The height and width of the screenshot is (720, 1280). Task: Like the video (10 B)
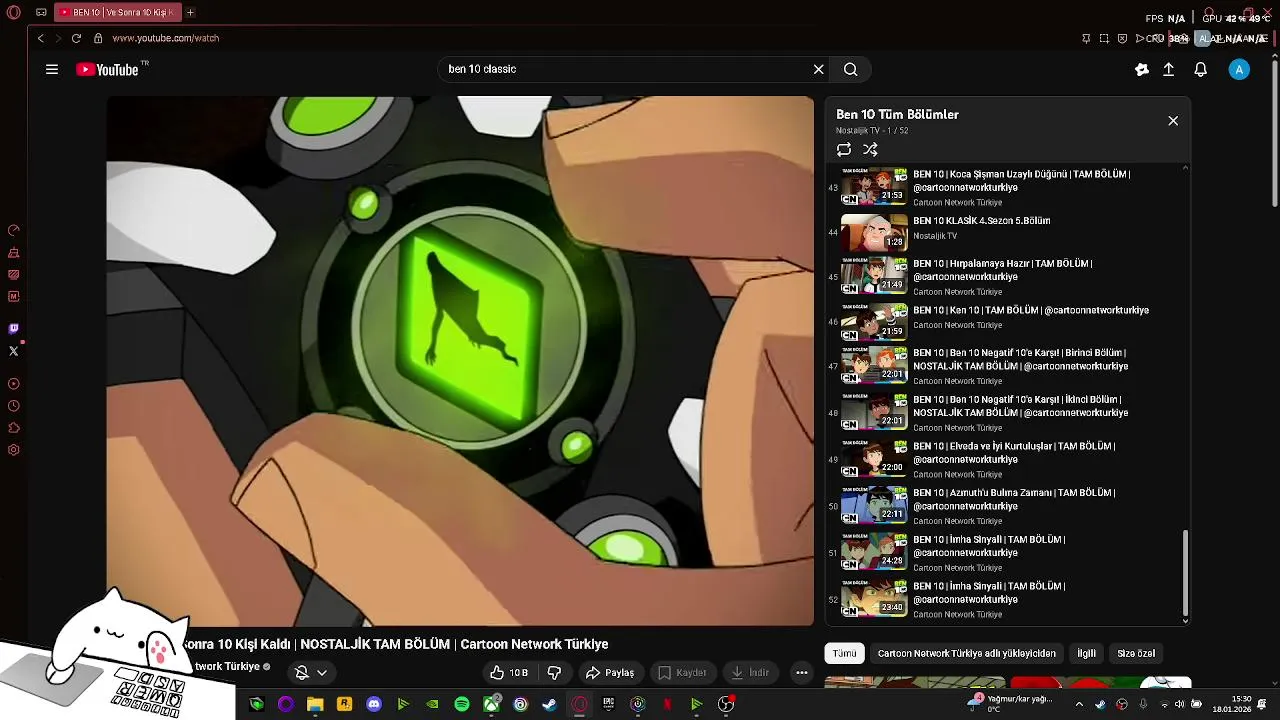tap(508, 673)
